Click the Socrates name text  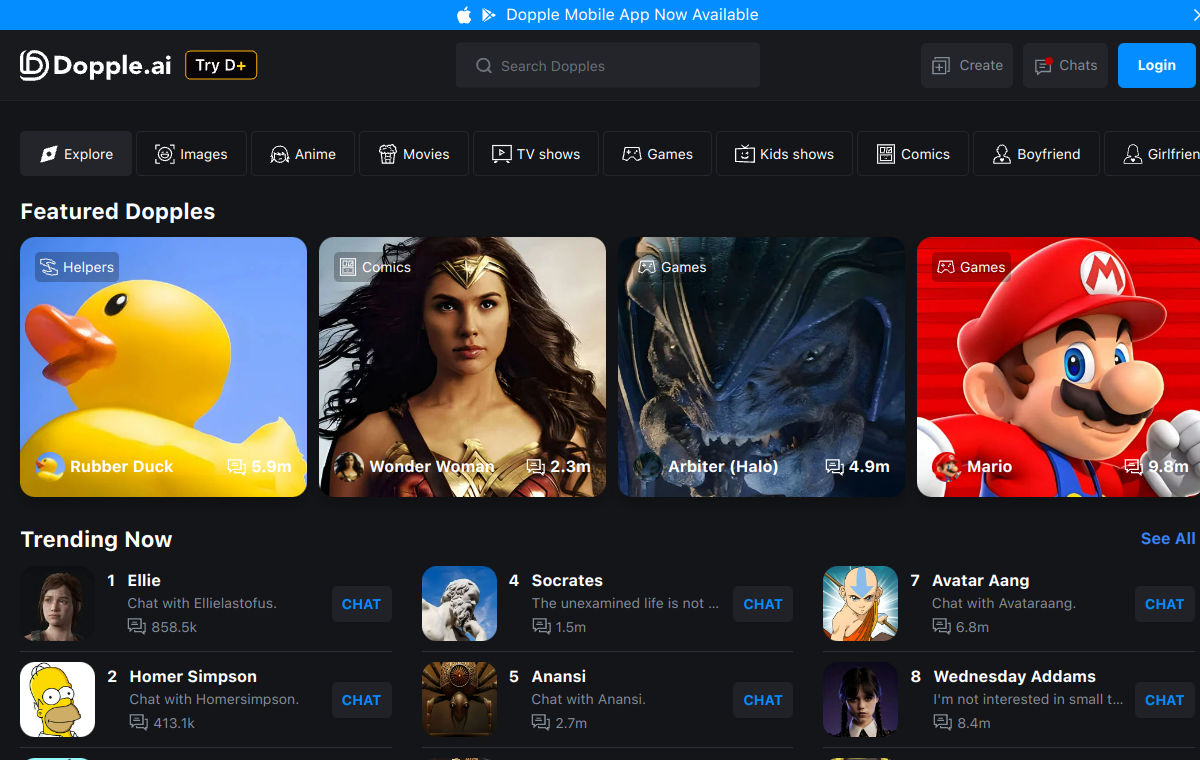tap(567, 581)
